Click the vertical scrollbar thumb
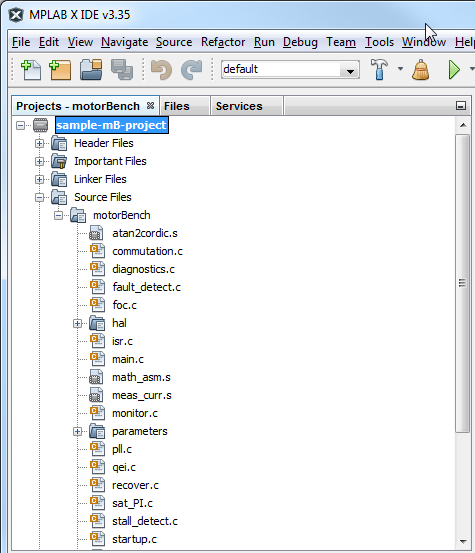Viewport: 475px width, 553px height. coord(462,283)
